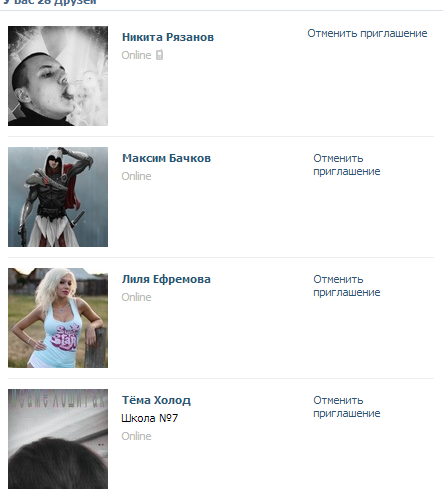
Task: Click Online status under Лиля Ефремова
Action: coord(136,297)
